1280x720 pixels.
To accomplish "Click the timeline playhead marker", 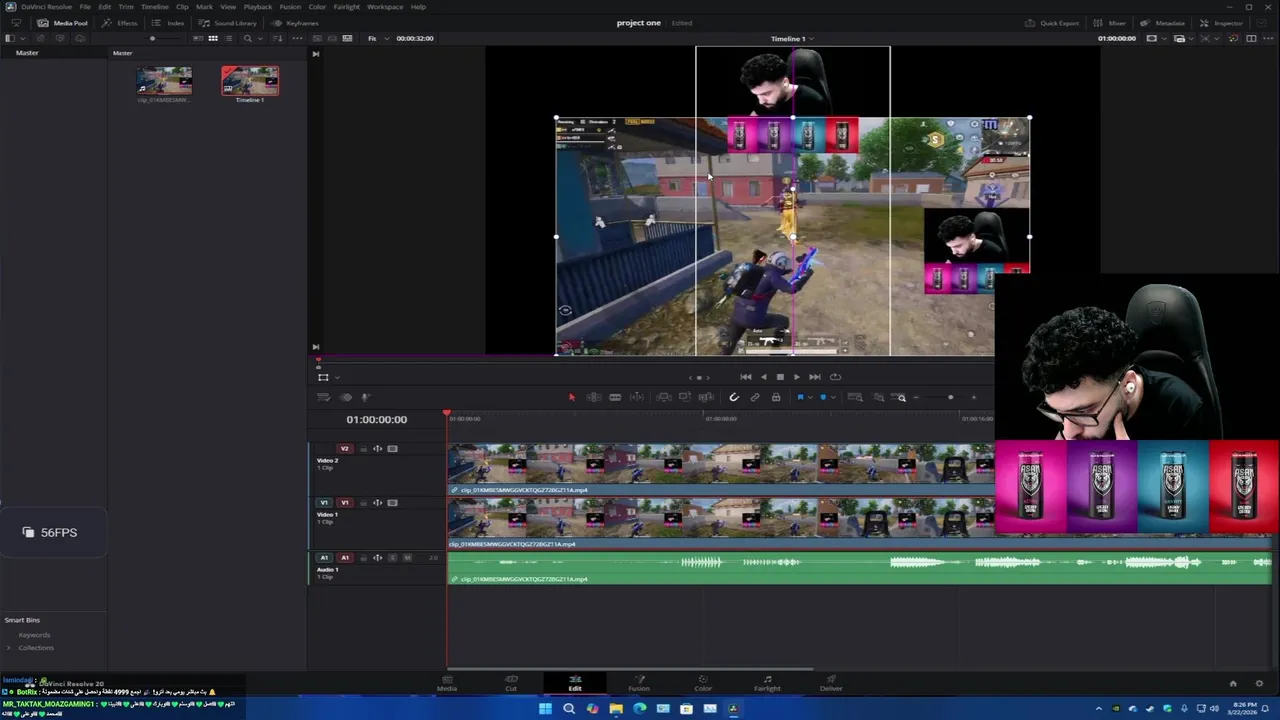I will click(x=447, y=413).
